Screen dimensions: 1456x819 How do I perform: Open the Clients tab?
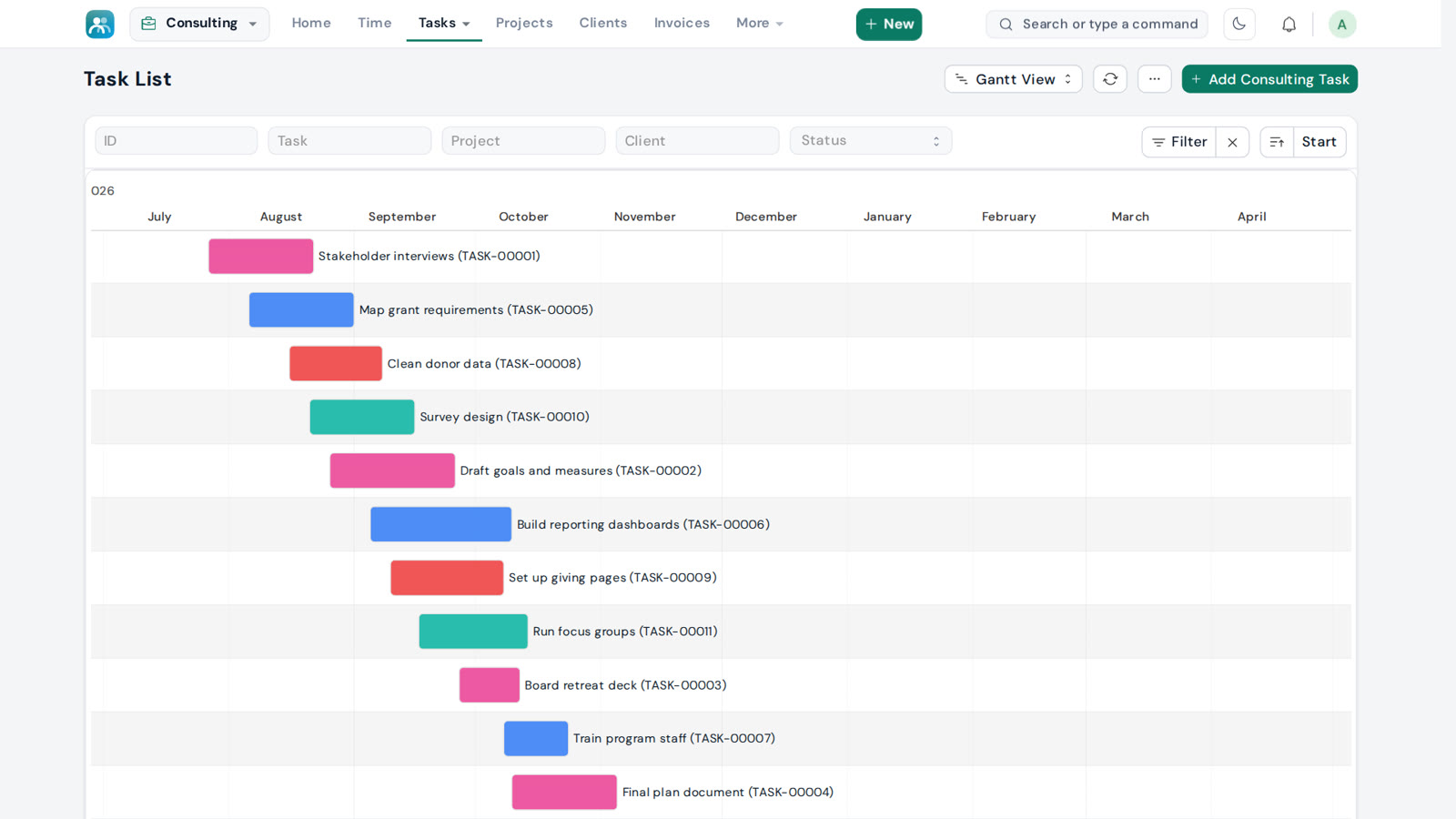603,24
